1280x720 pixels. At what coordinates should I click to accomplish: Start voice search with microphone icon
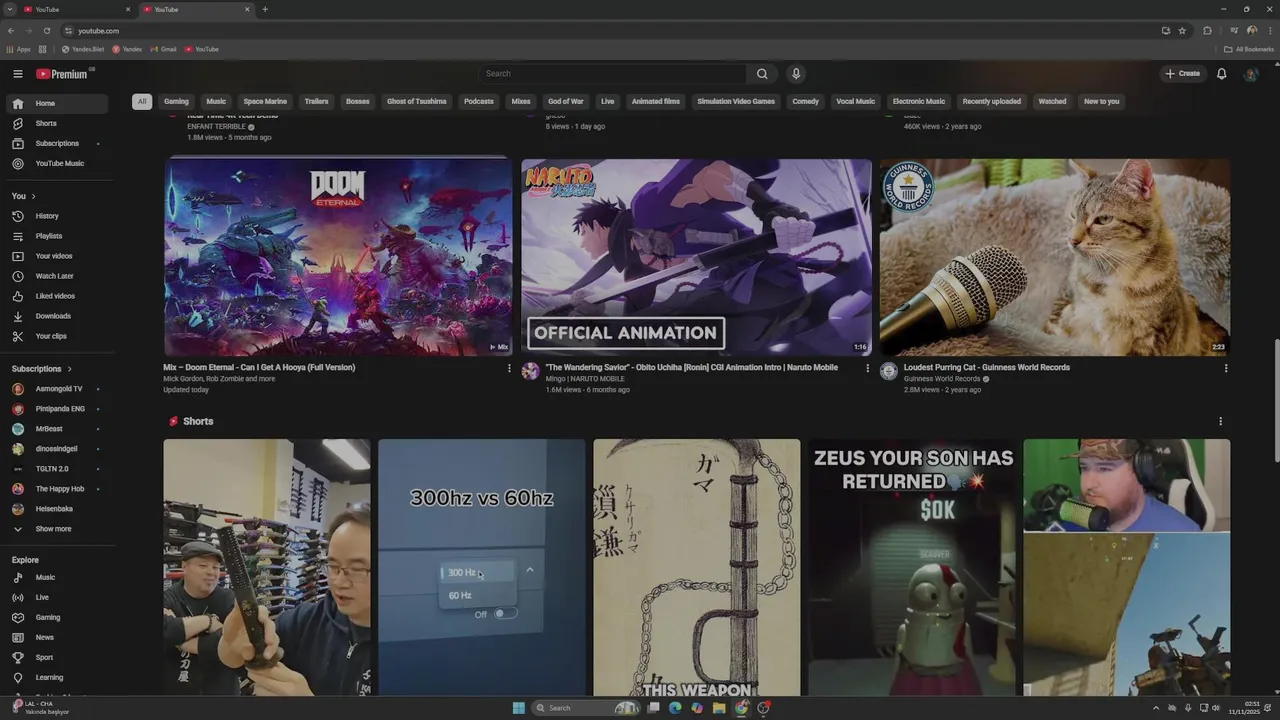[796, 74]
